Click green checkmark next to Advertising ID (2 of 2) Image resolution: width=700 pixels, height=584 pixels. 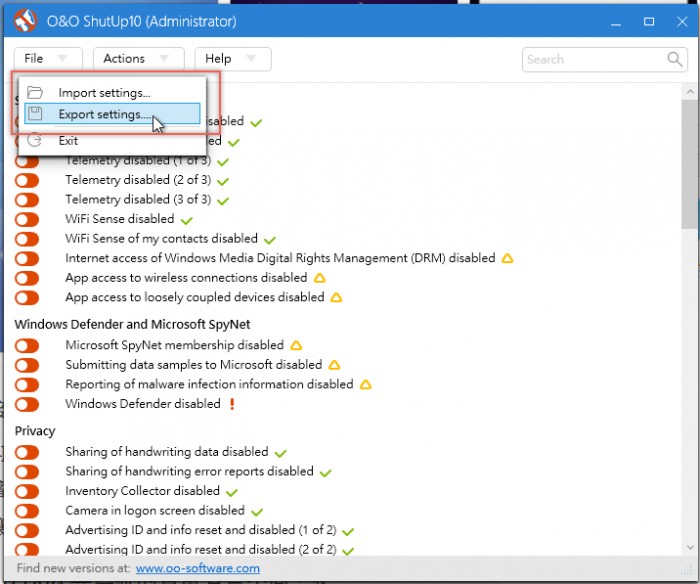click(348, 551)
